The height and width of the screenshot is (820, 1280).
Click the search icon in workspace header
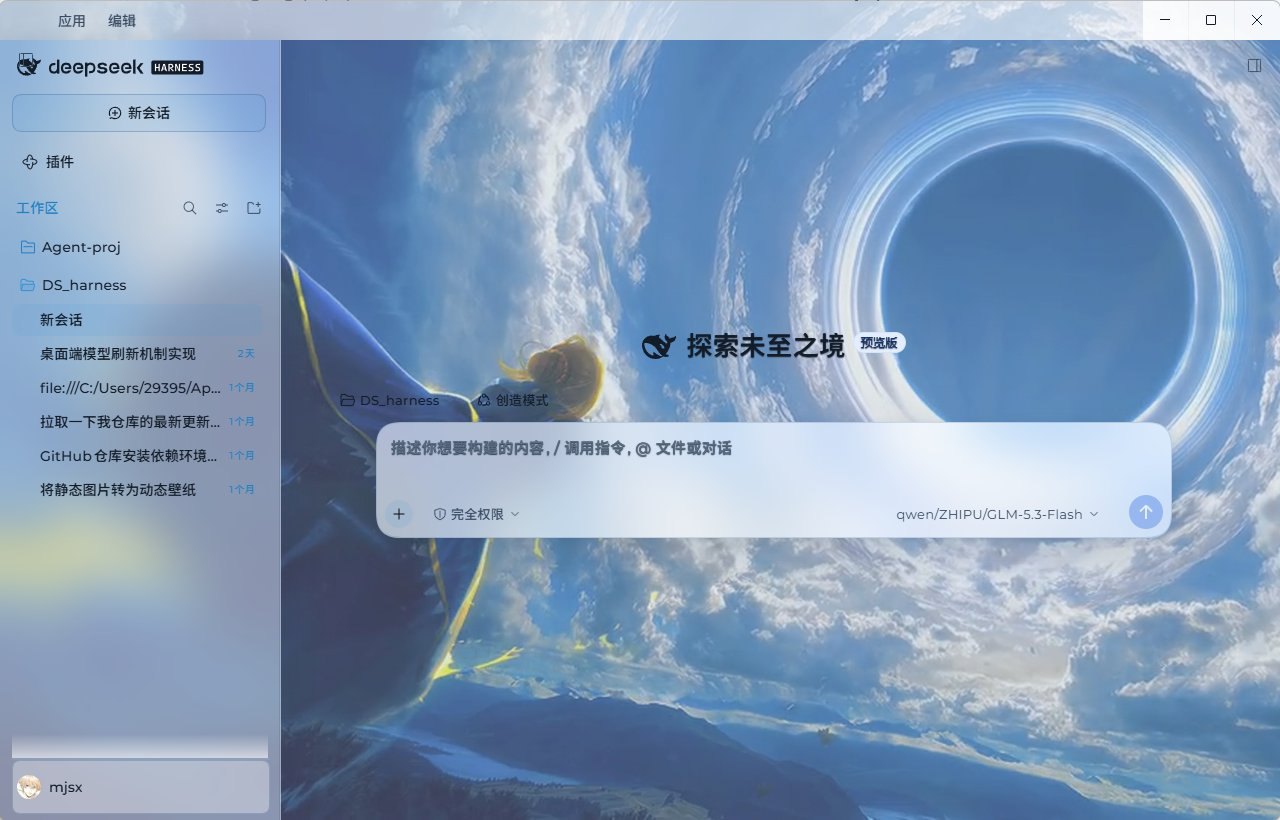click(x=190, y=208)
